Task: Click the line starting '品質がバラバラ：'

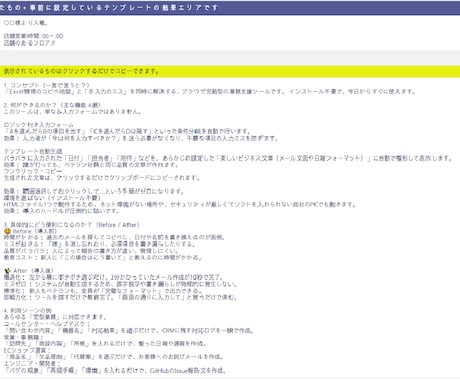Action: click(x=91, y=251)
